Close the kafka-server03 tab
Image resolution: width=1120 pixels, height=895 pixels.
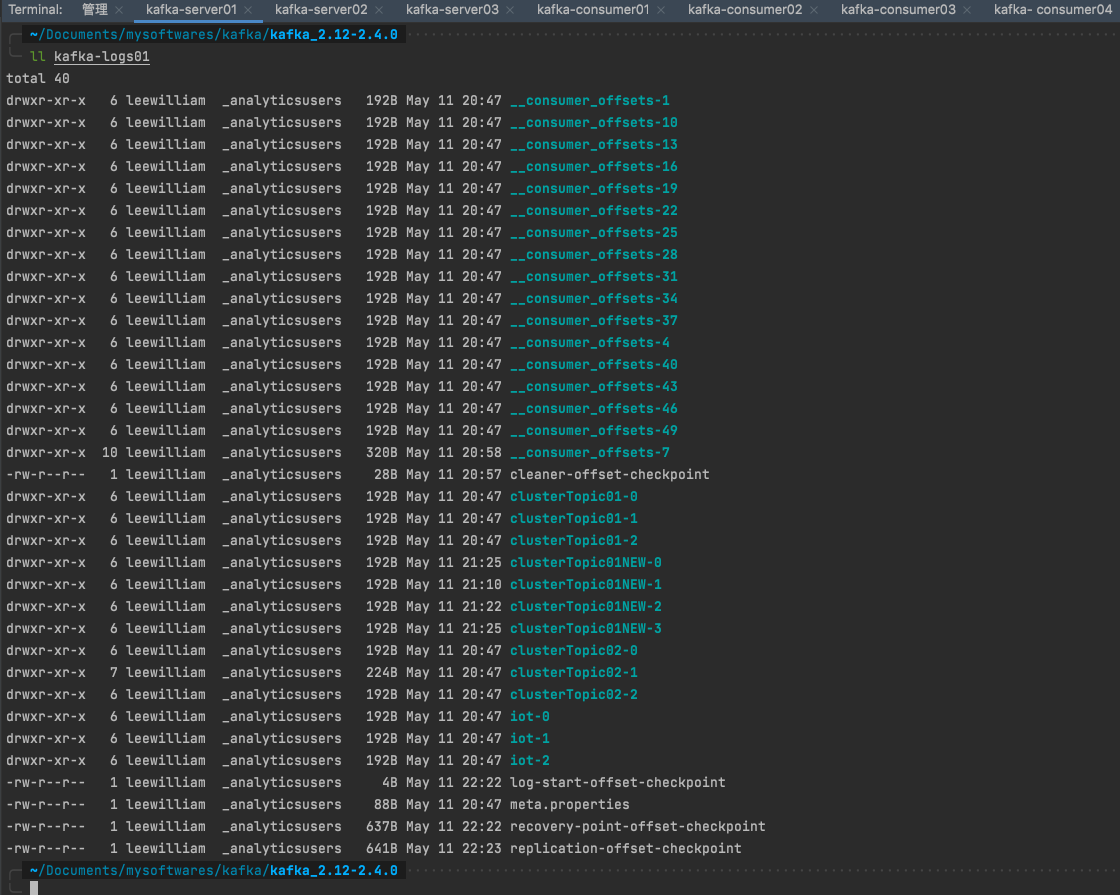pyautogui.click(x=510, y=10)
